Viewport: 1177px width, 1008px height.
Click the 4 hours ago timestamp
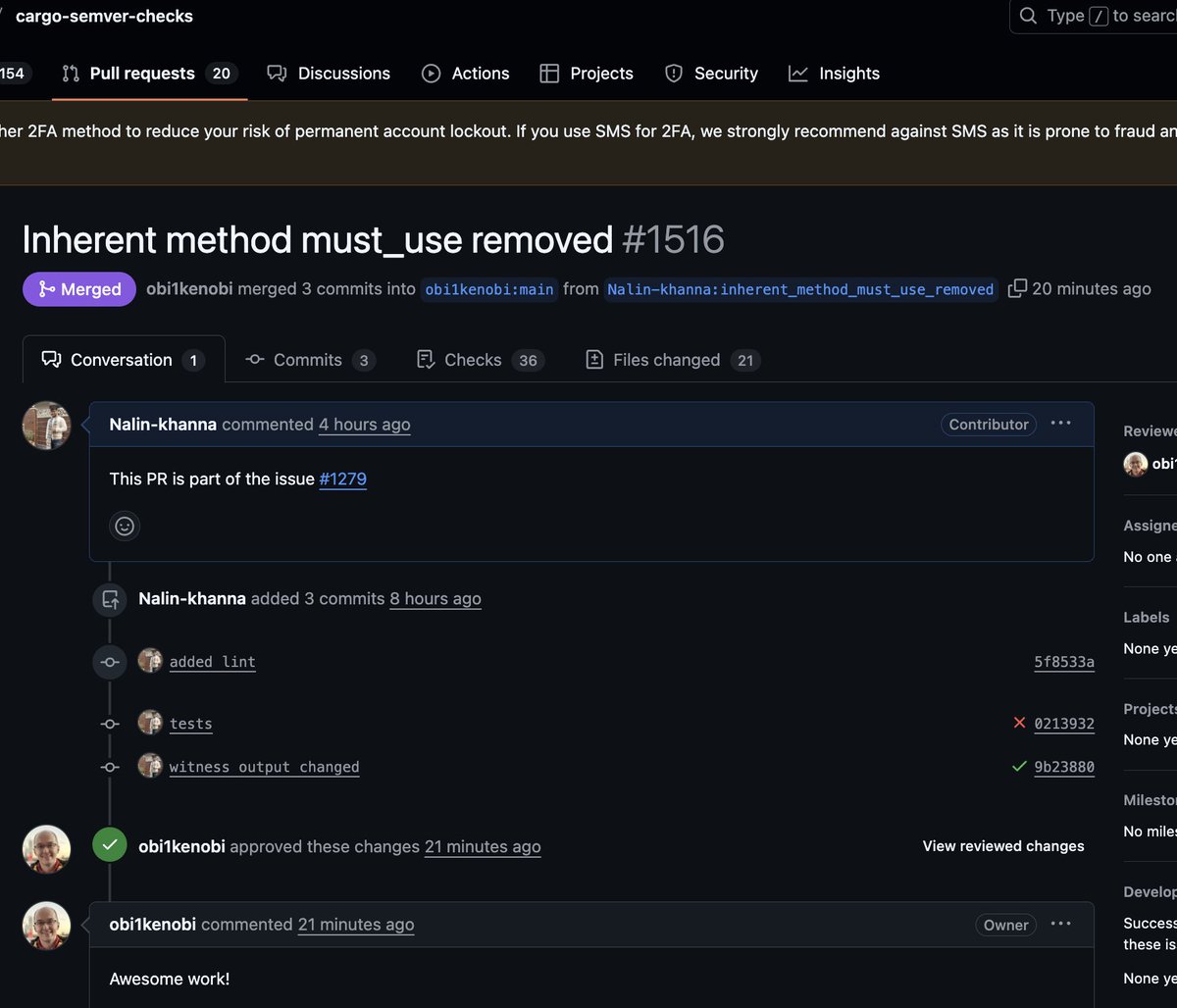[x=365, y=425]
